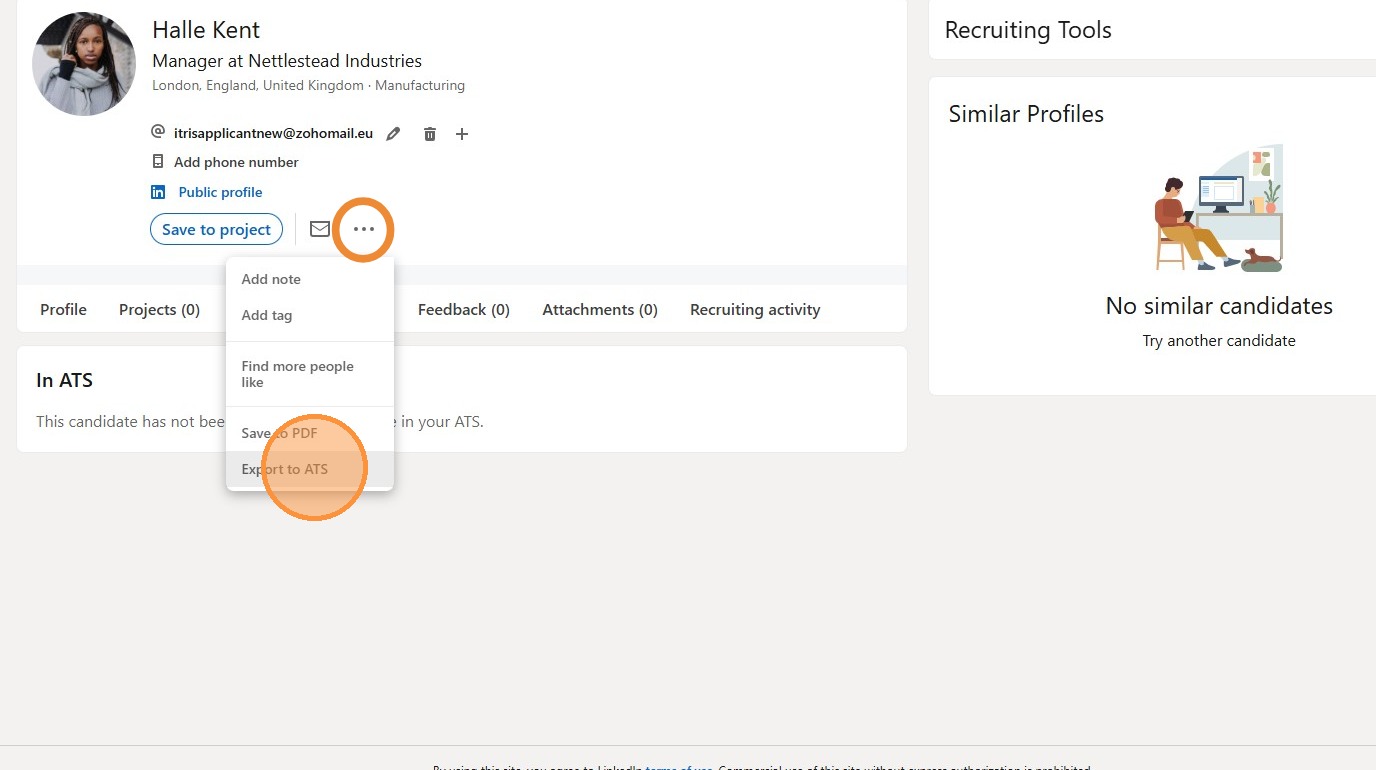Switch to the Feedback (0) tab
This screenshot has height=770, width=1376.
[x=464, y=310]
